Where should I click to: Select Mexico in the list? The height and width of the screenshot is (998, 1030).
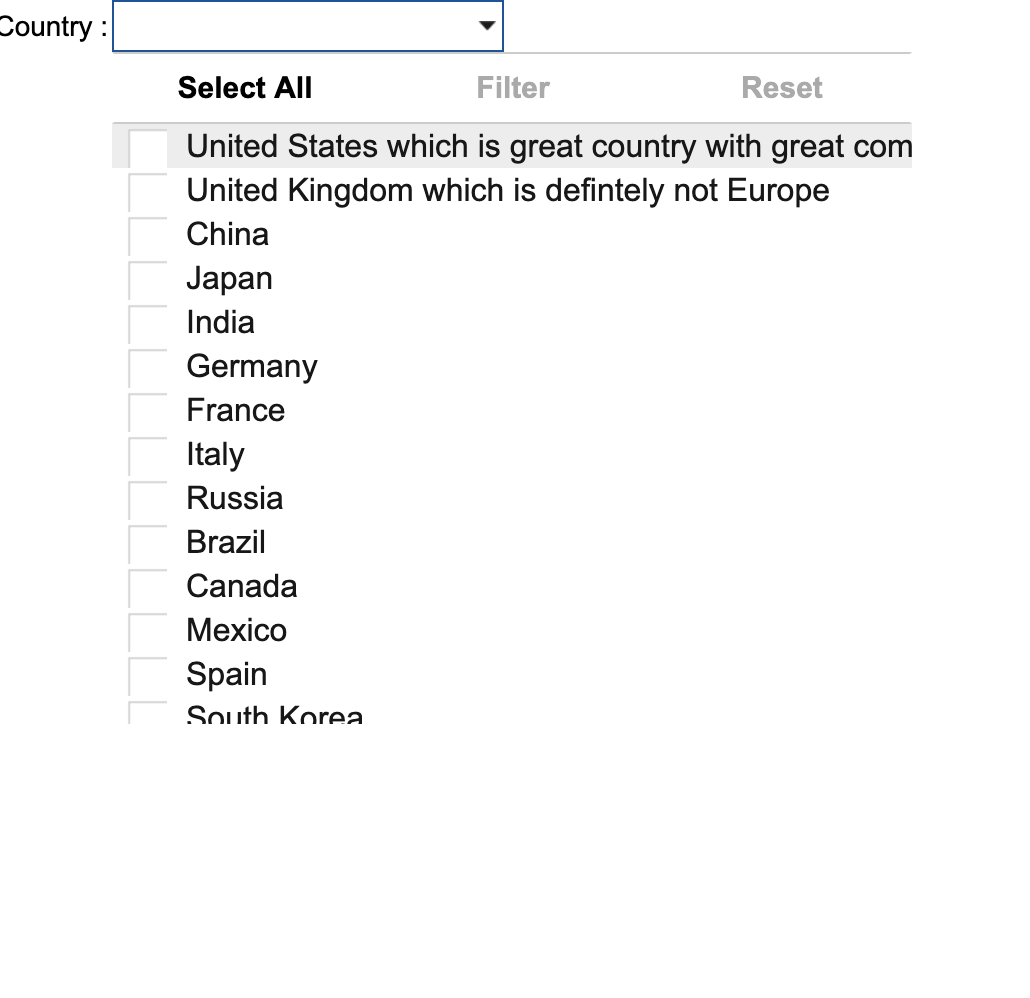tap(237, 630)
